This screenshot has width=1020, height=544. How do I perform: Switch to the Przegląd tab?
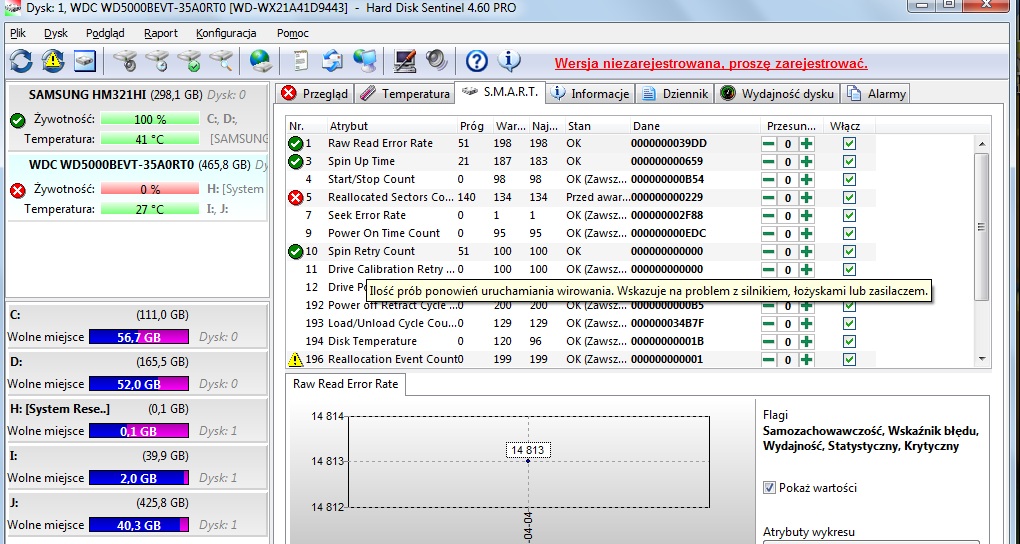(315, 94)
